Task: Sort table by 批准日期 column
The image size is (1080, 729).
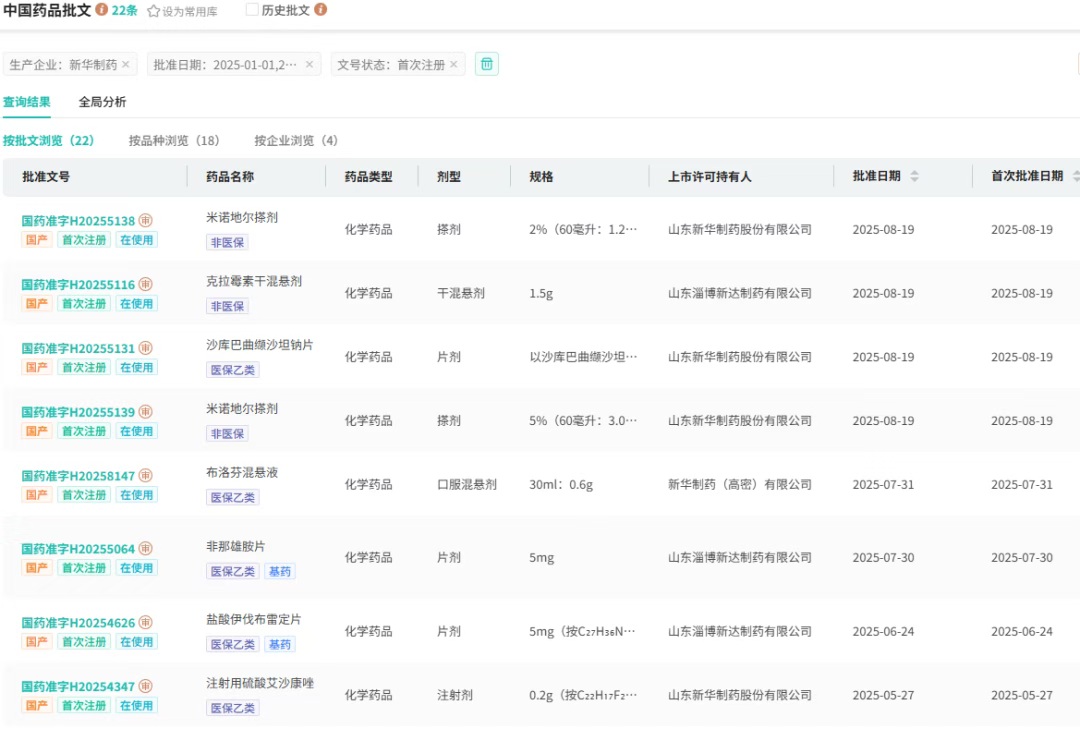Action: 914,177
